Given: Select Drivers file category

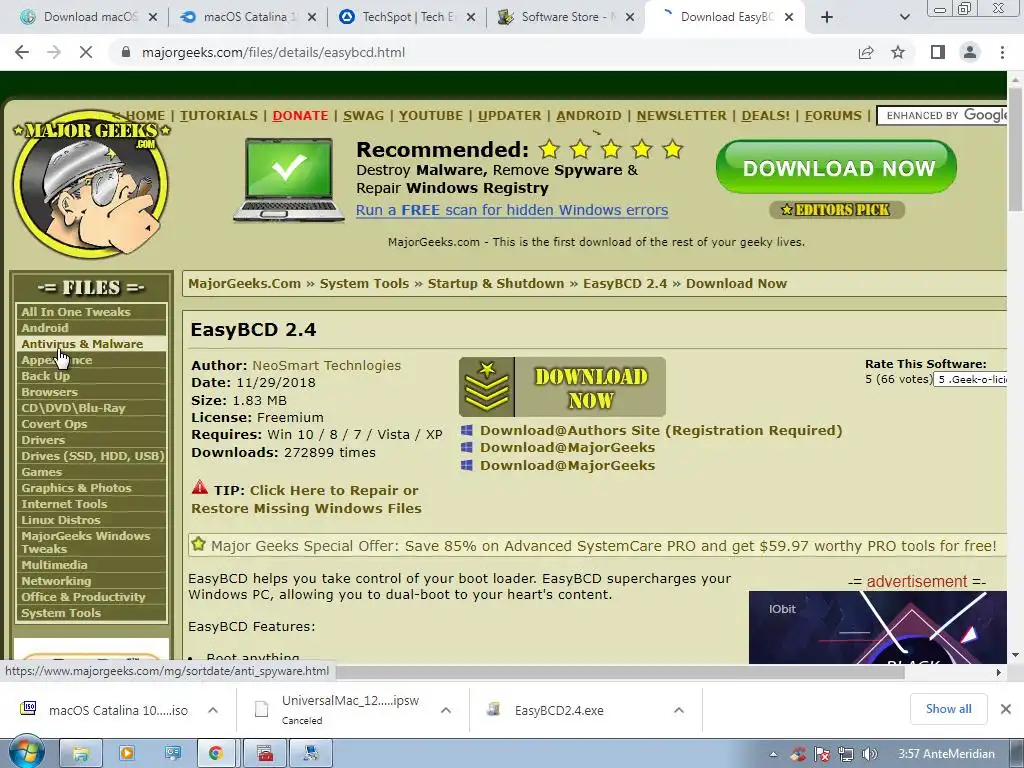Looking at the screenshot, I should pyautogui.click(x=91, y=440).
